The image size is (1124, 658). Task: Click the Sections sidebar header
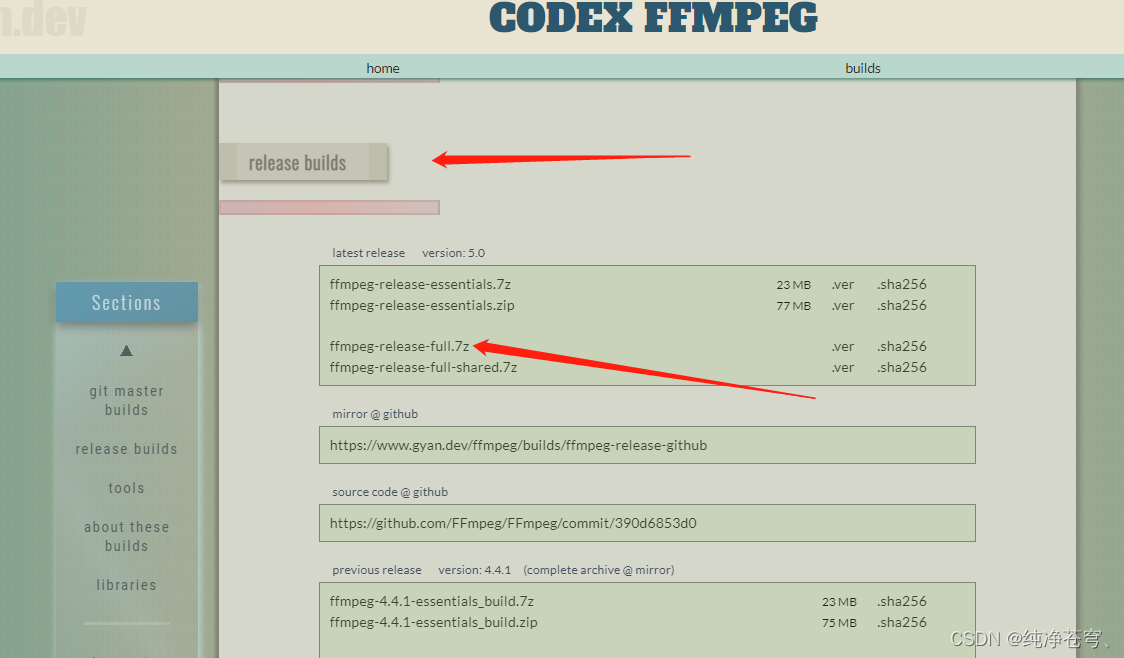pos(127,302)
